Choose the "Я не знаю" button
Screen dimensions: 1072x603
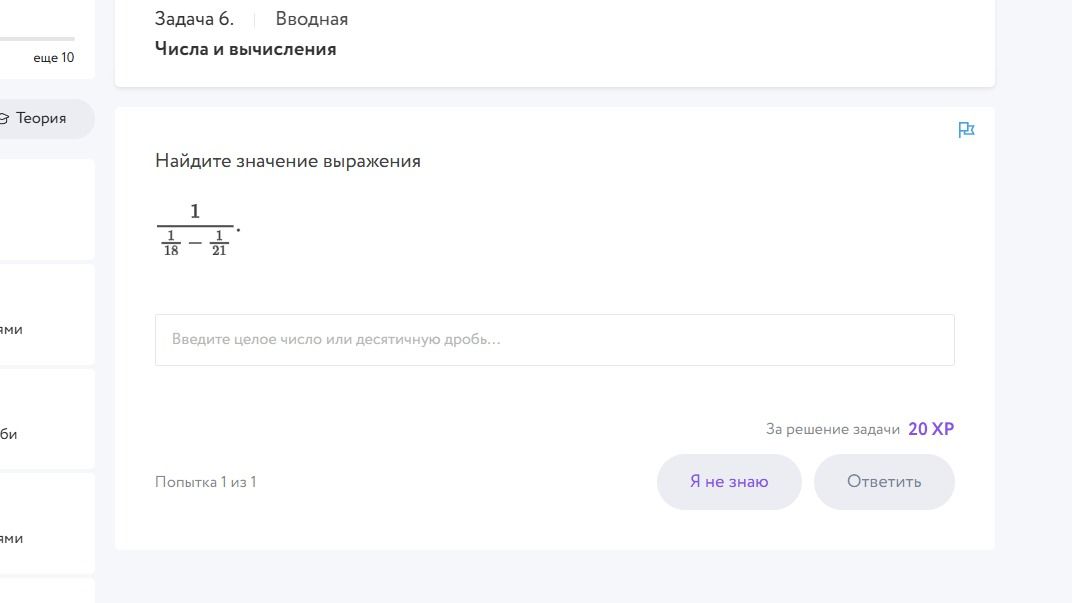729,482
